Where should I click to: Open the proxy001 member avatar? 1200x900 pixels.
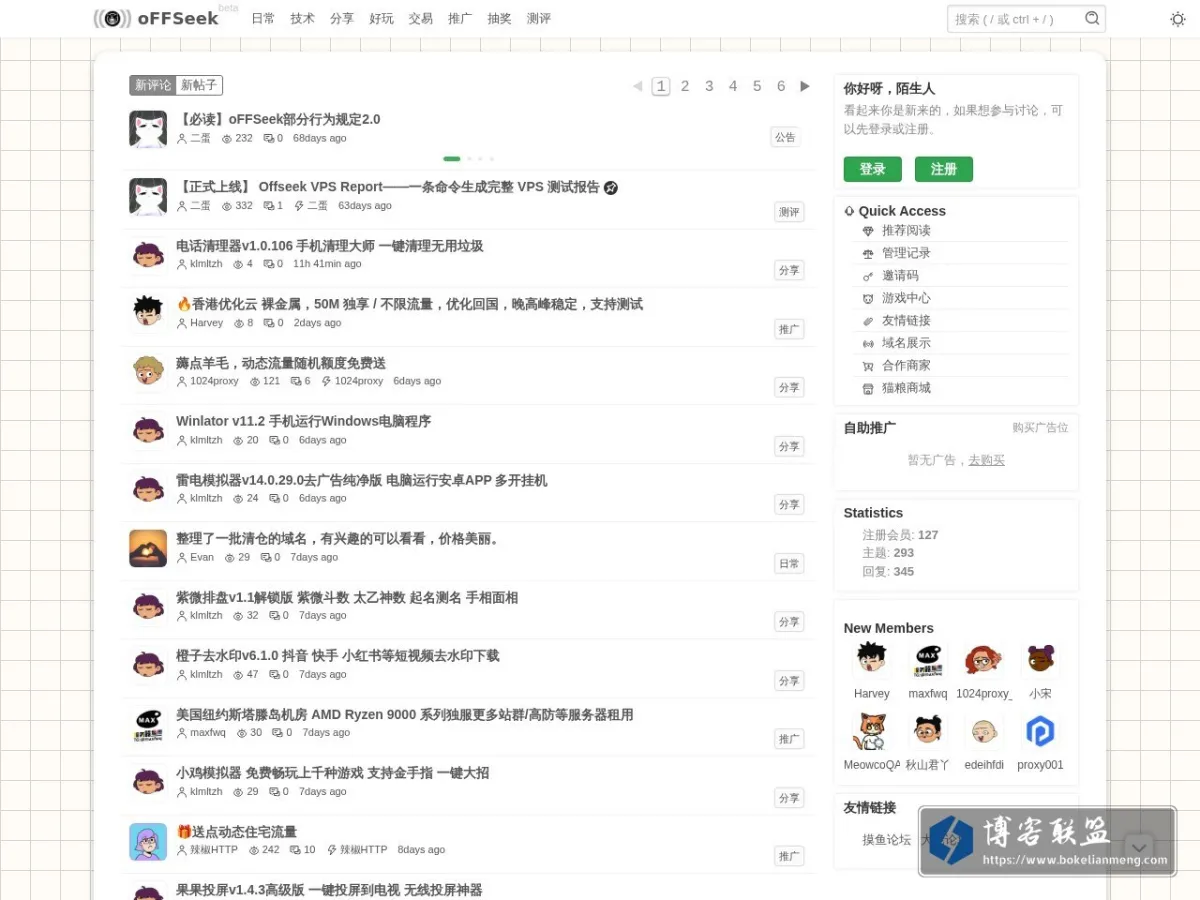pyautogui.click(x=1040, y=731)
